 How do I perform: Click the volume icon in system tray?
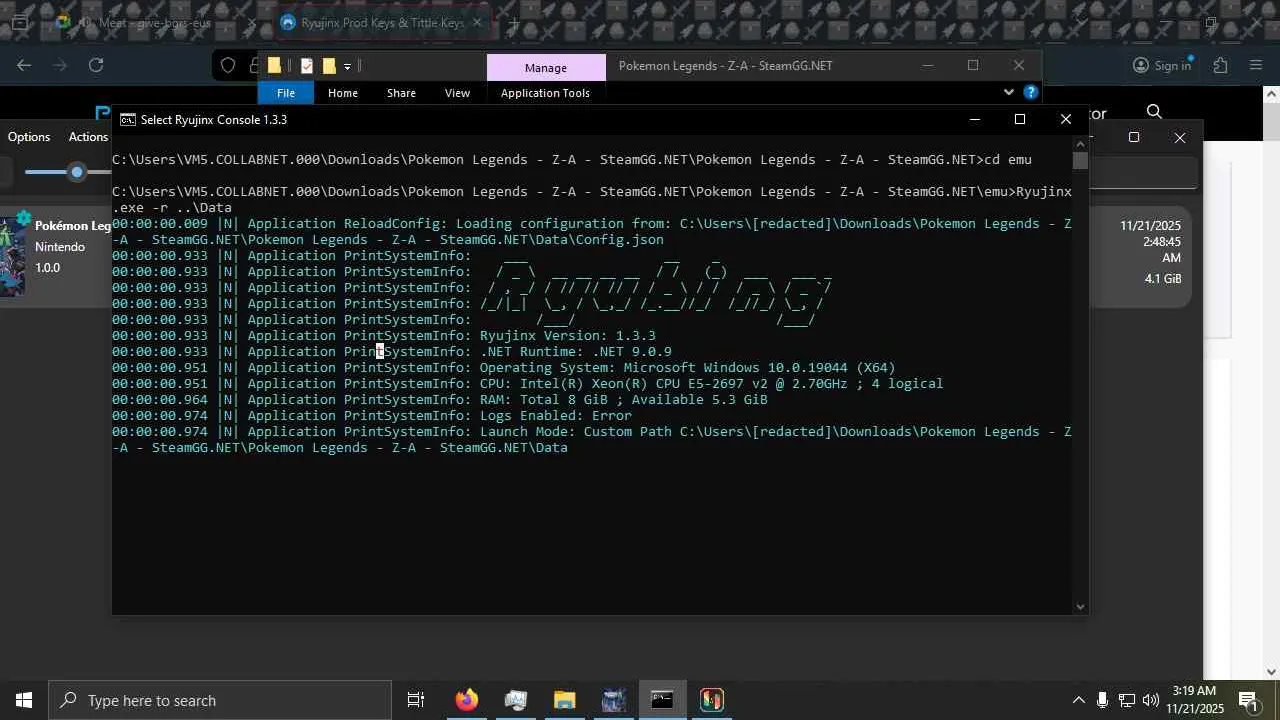pos(1151,700)
